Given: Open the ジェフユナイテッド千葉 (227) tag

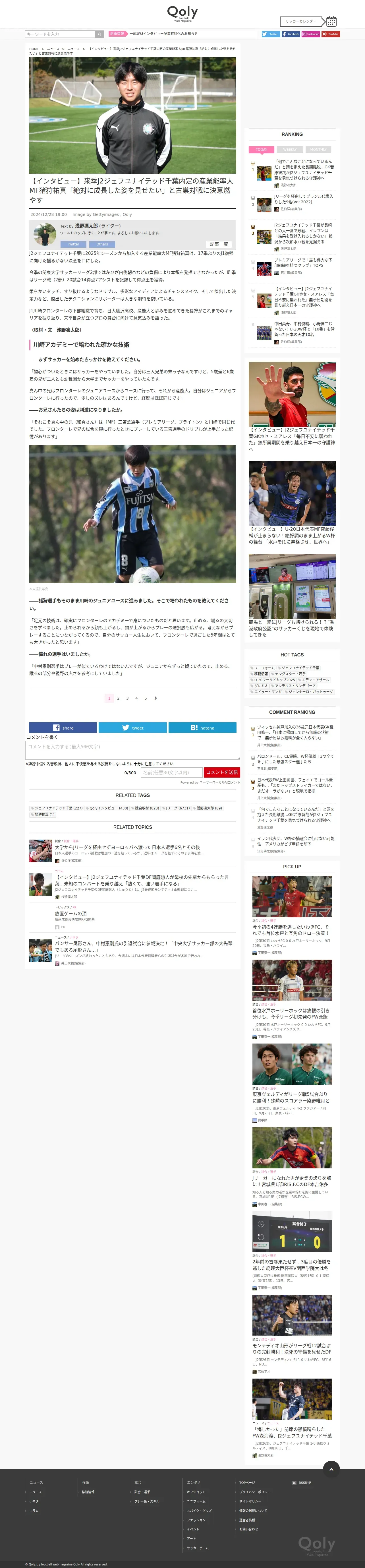Looking at the screenshot, I should click(57, 808).
